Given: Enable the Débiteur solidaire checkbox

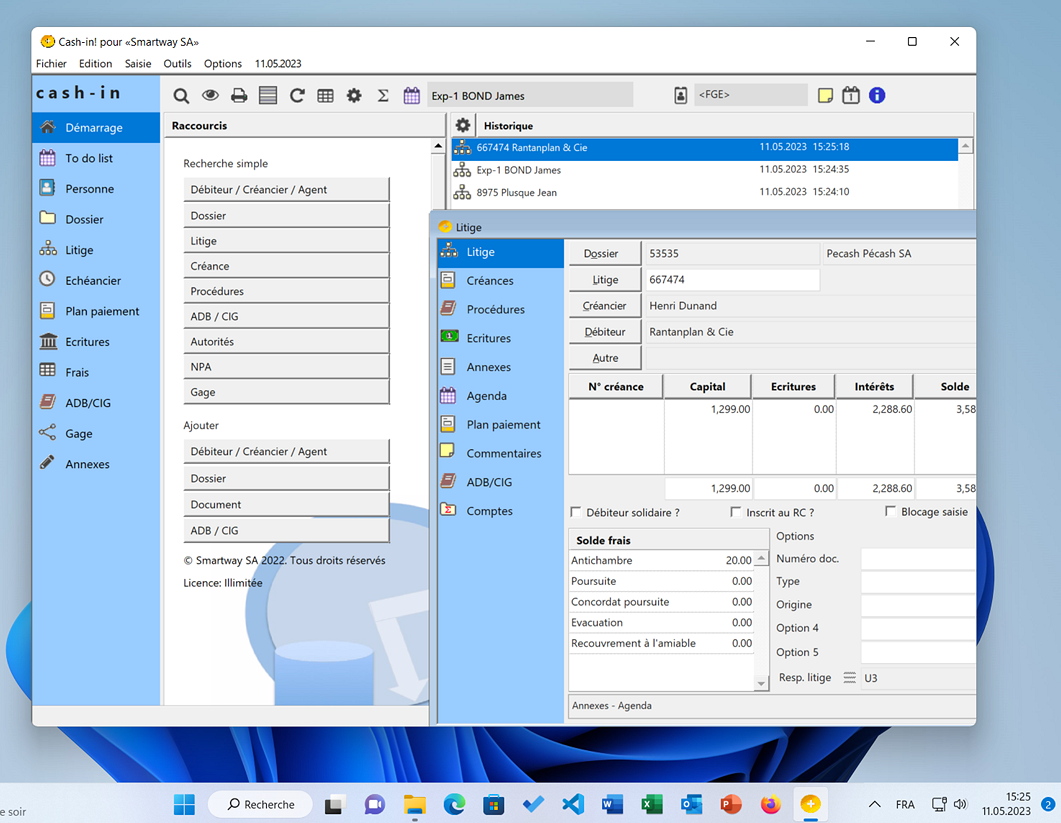Looking at the screenshot, I should pos(576,512).
